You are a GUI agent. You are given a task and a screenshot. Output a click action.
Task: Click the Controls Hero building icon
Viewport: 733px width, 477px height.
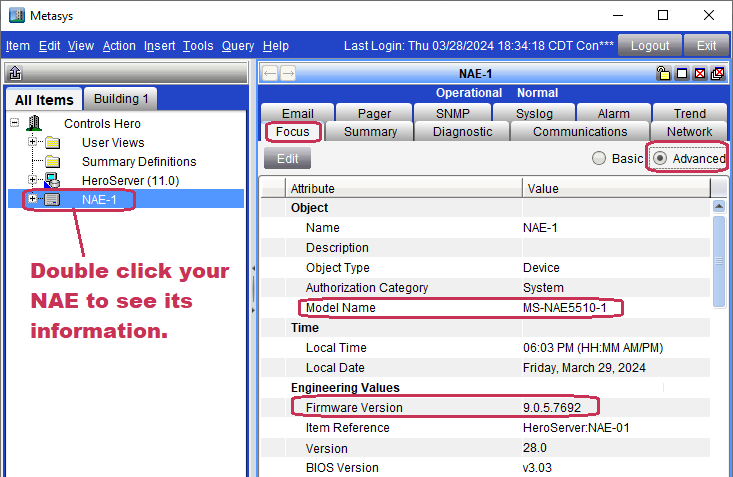(34, 123)
